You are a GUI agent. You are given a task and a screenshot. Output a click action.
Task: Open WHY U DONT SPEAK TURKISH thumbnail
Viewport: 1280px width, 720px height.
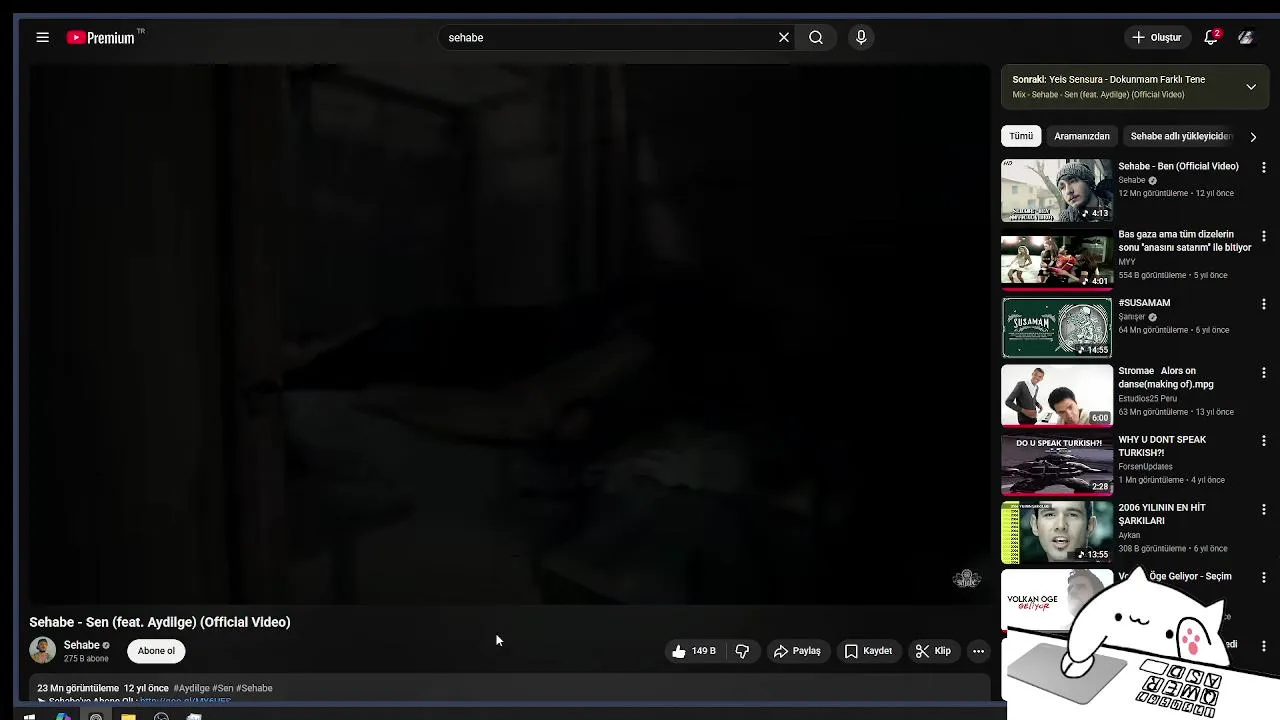pos(1057,464)
